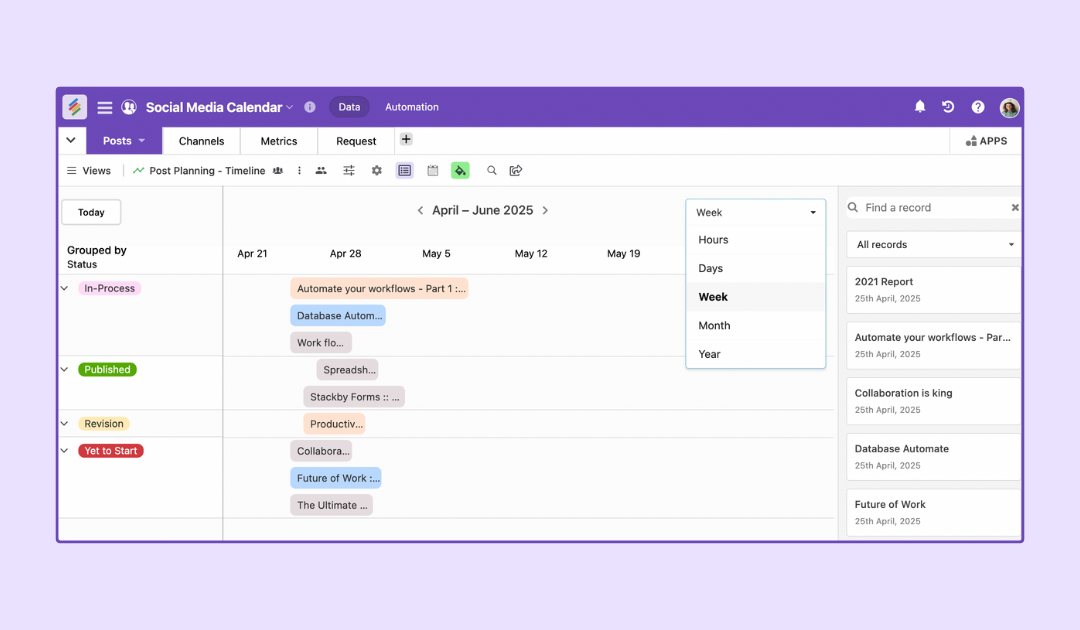Click the share export icon
Image resolution: width=1080 pixels, height=630 pixels.
click(516, 171)
